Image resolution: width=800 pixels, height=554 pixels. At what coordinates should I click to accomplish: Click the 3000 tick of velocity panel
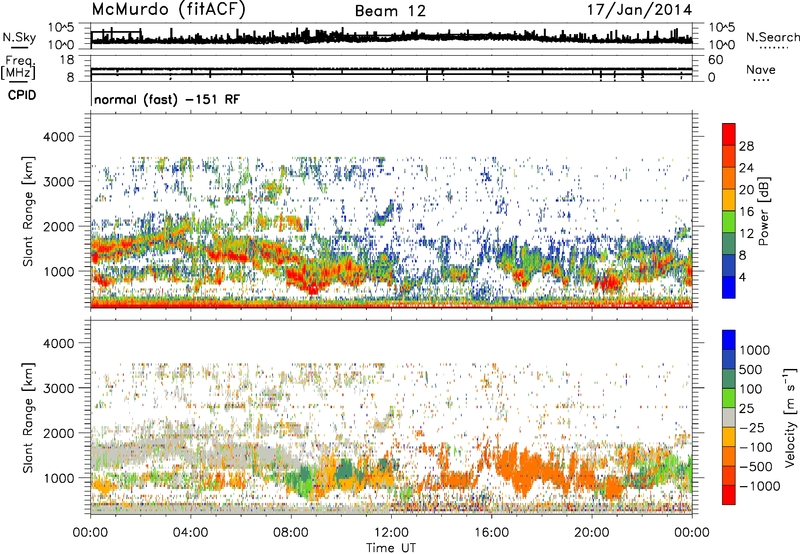pos(58,388)
